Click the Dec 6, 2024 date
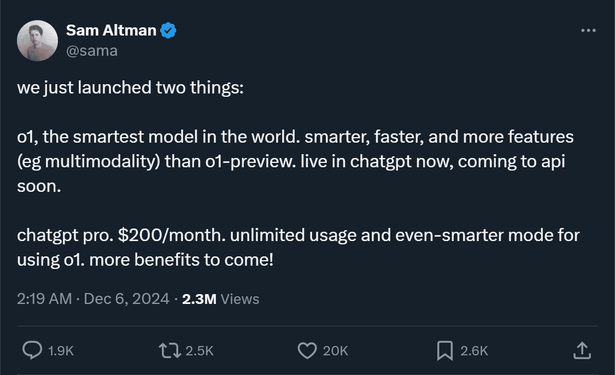This screenshot has width=615, height=375. (x=126, y=299)
